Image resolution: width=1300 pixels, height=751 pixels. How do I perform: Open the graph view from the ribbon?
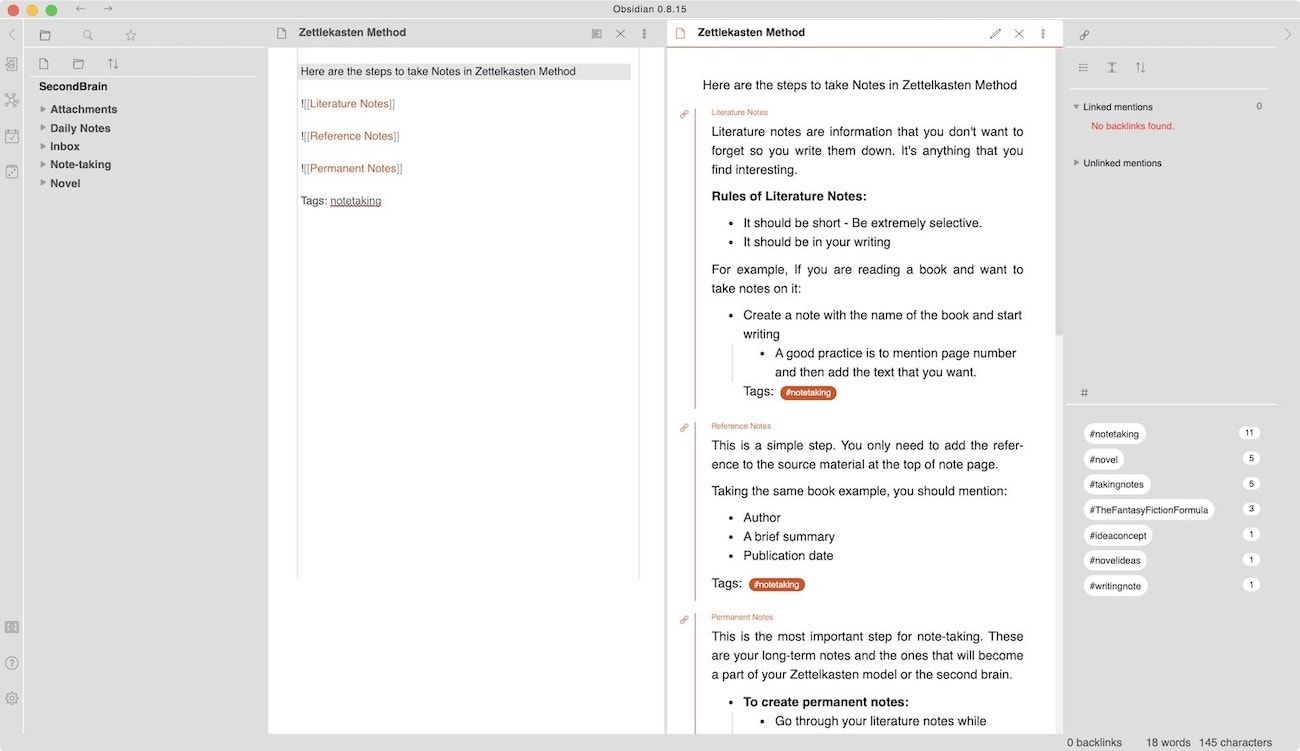click(x=12, y=100)
